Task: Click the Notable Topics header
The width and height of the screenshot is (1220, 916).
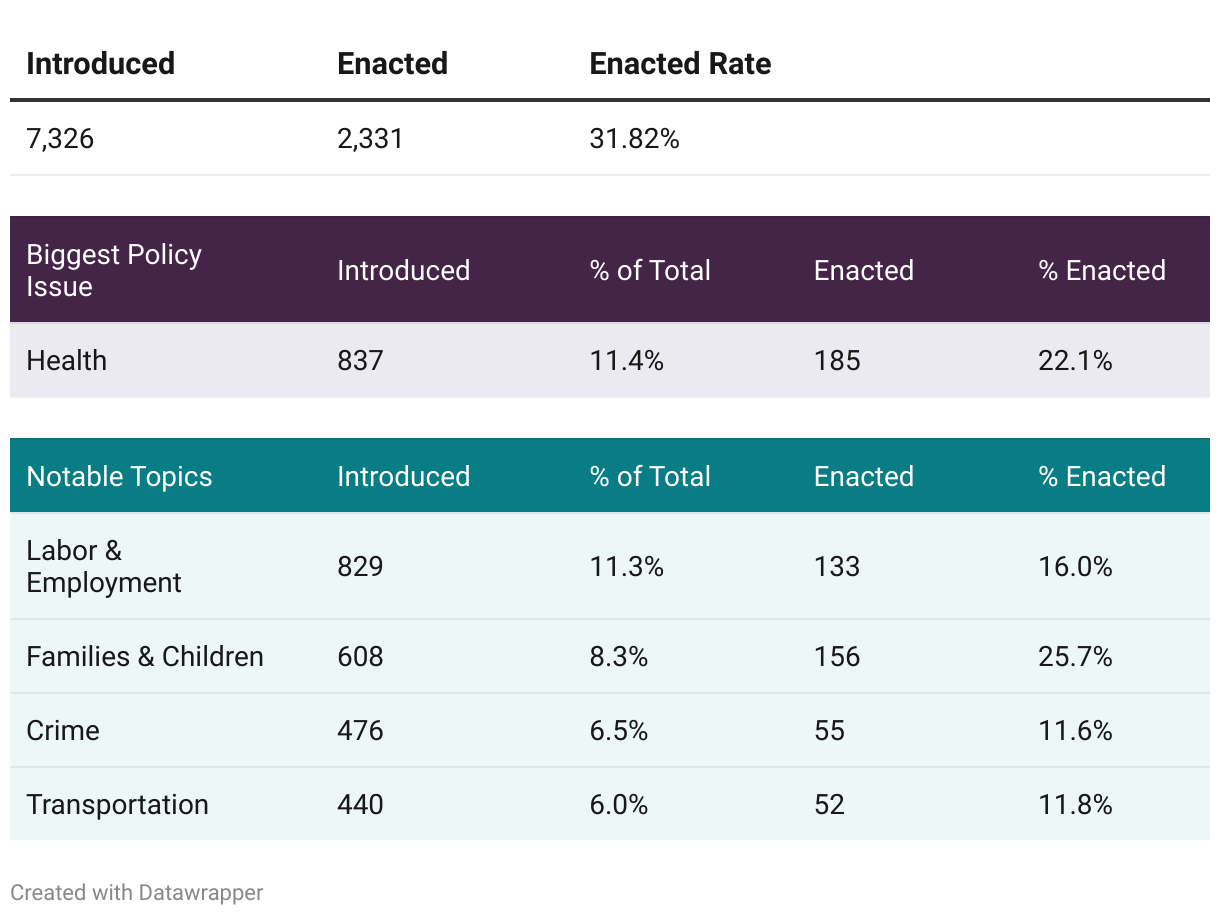Action: [119, 476]
